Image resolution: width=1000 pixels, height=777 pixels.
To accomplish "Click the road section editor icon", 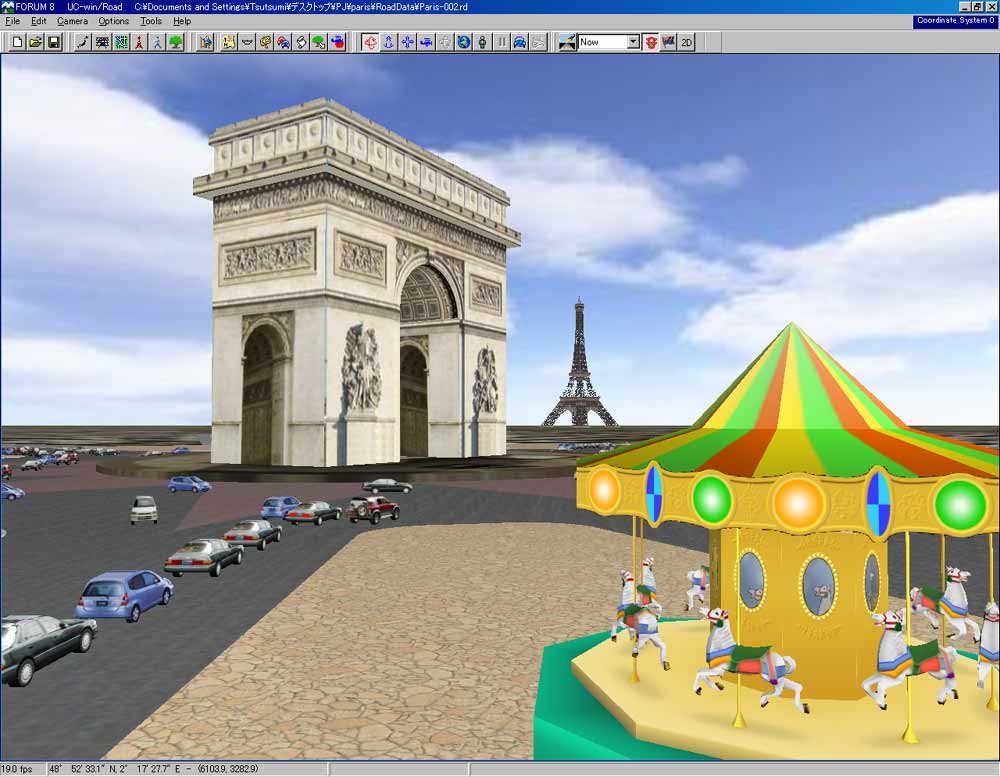I will (102, 42).
